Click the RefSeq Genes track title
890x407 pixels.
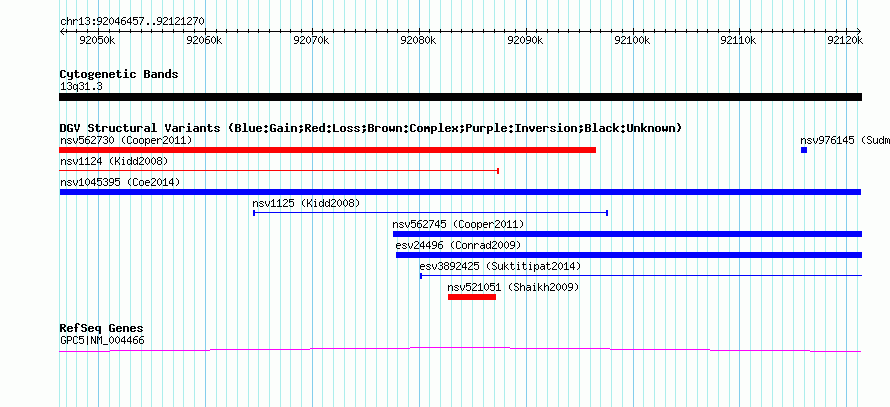(102, 328)
